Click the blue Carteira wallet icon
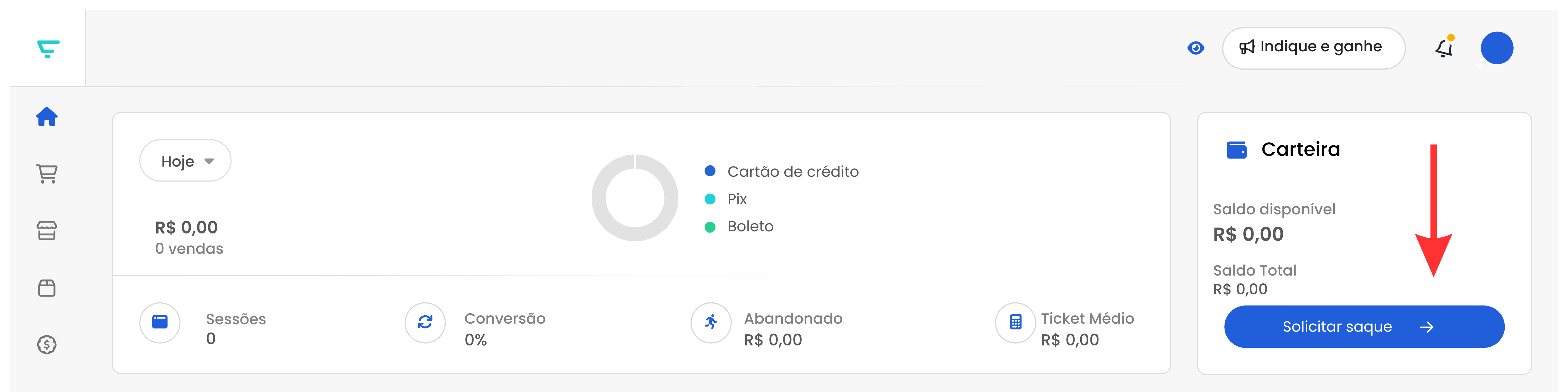 coord(1236,150)
